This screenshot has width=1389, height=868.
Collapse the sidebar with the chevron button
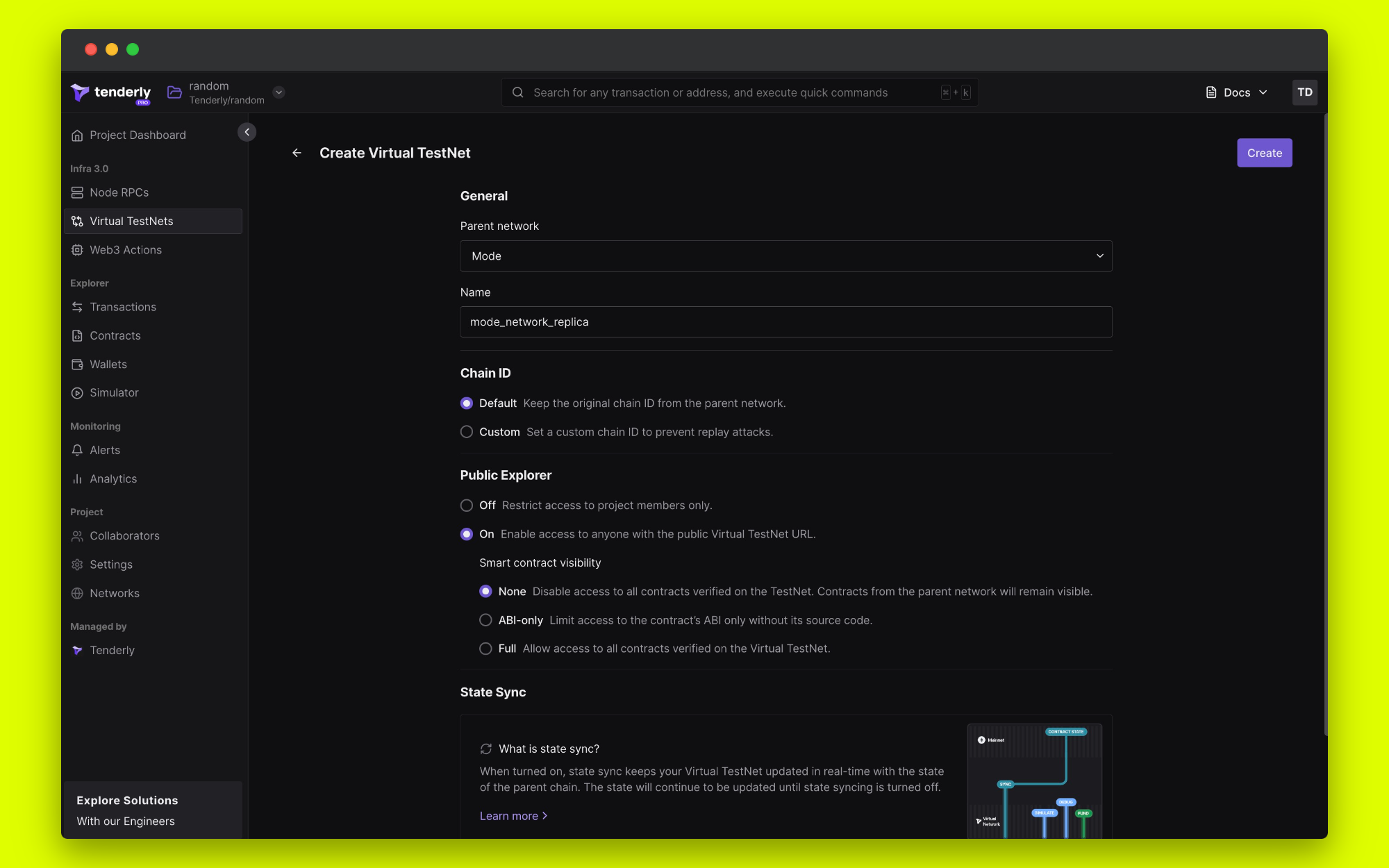[x=247, y=132]
